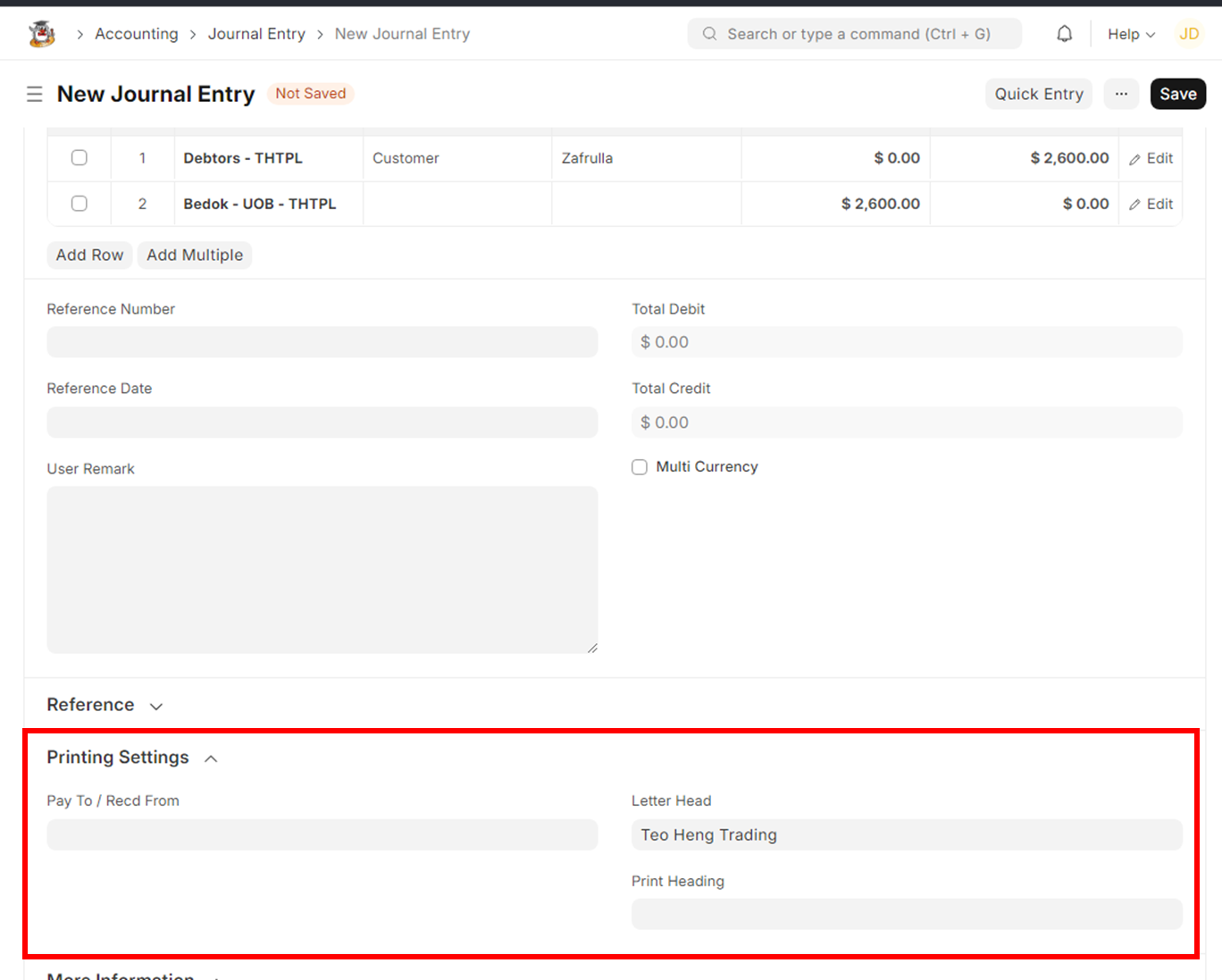Click the Add Multiple button
The height and width of the screenshot is (980, 1222).
195,255
